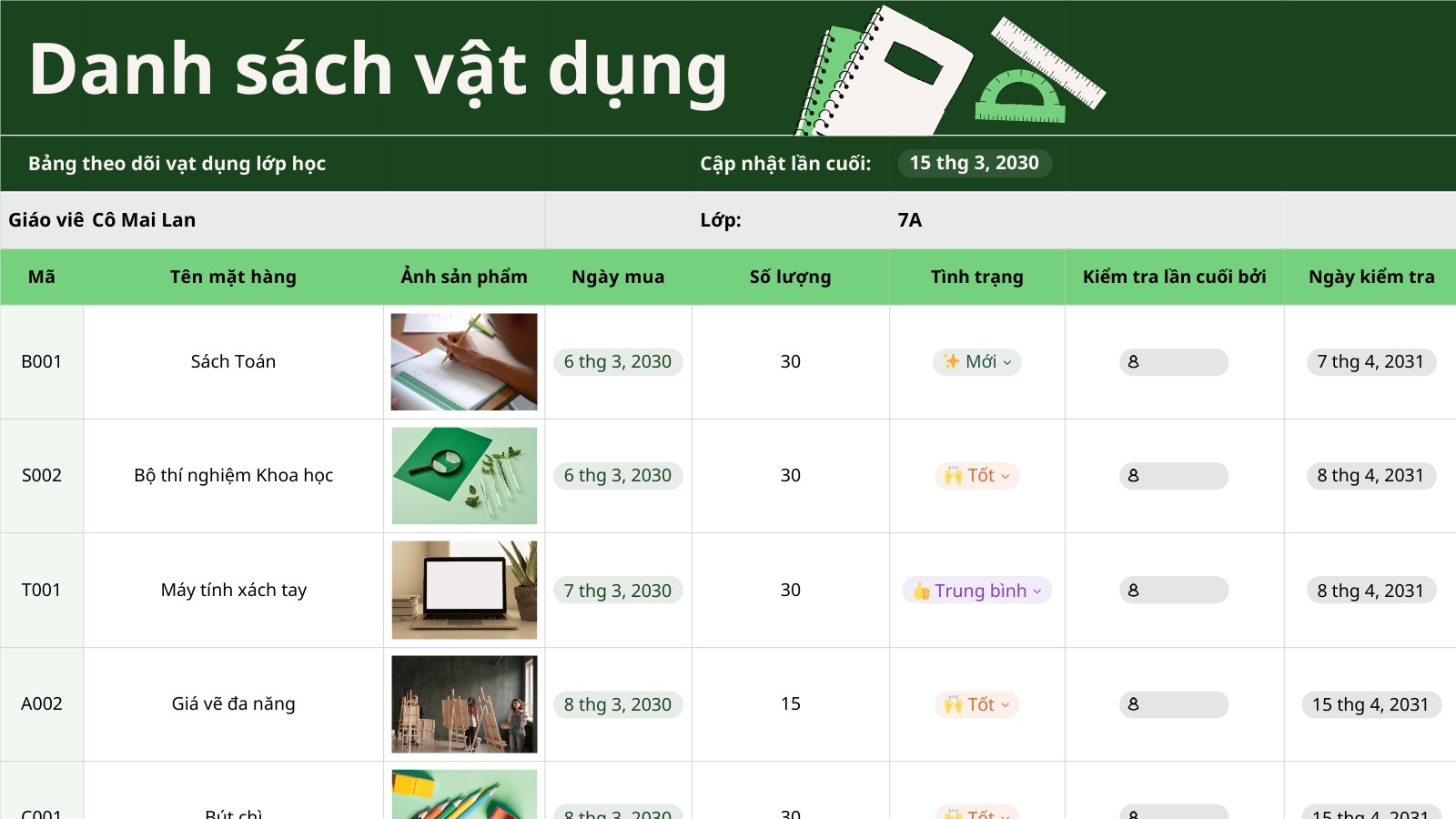
Task: Select the class value 7A
Action: [910, 220]
